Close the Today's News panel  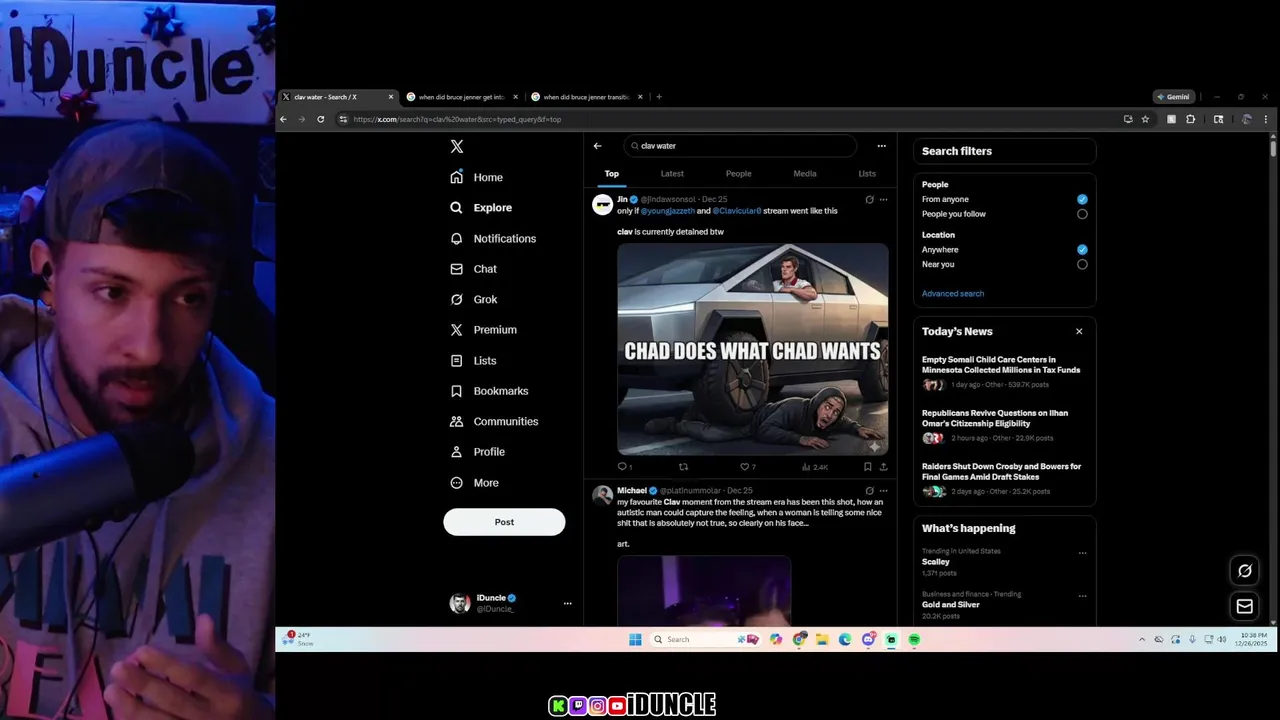[x=1079, y=331]
